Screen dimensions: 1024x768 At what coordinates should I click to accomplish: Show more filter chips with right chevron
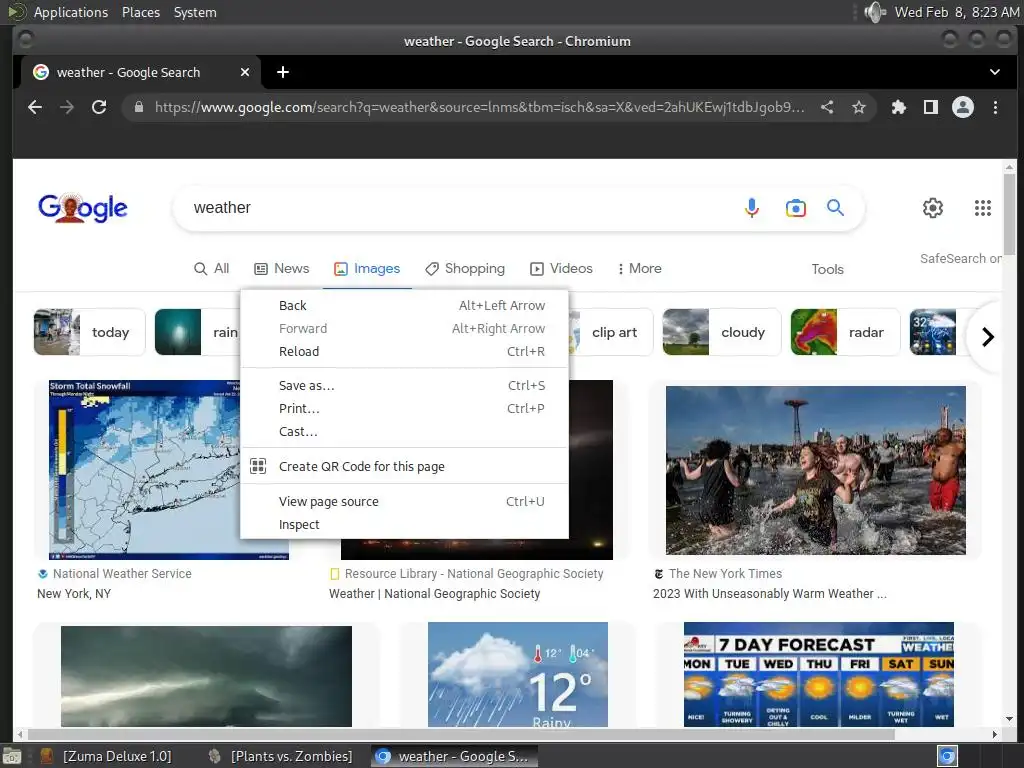(987, 337)
